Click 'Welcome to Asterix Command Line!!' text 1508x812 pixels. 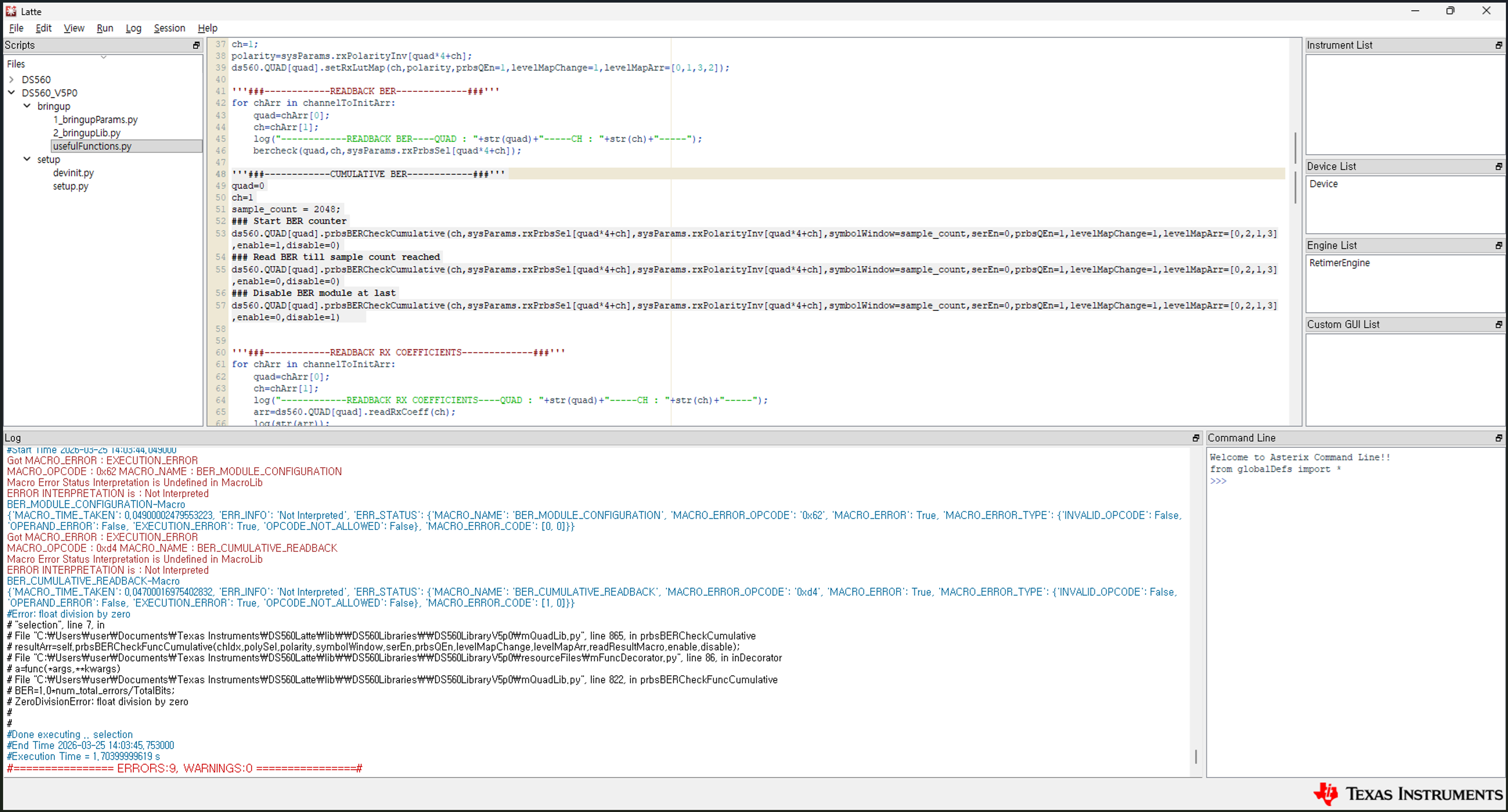pyautogui.click(x=1299, y=457)
